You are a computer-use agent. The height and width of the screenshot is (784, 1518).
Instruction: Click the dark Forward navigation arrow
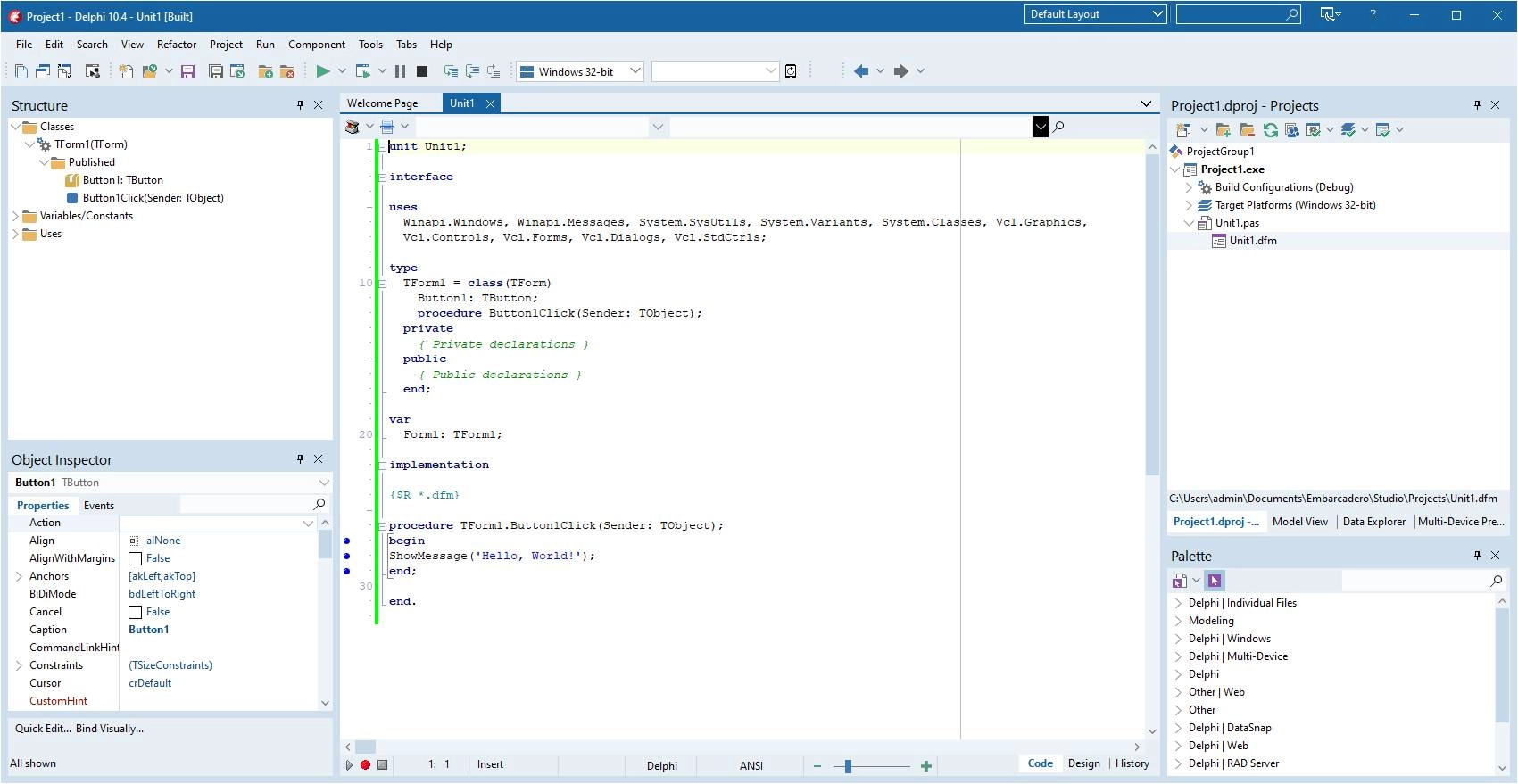901,71
